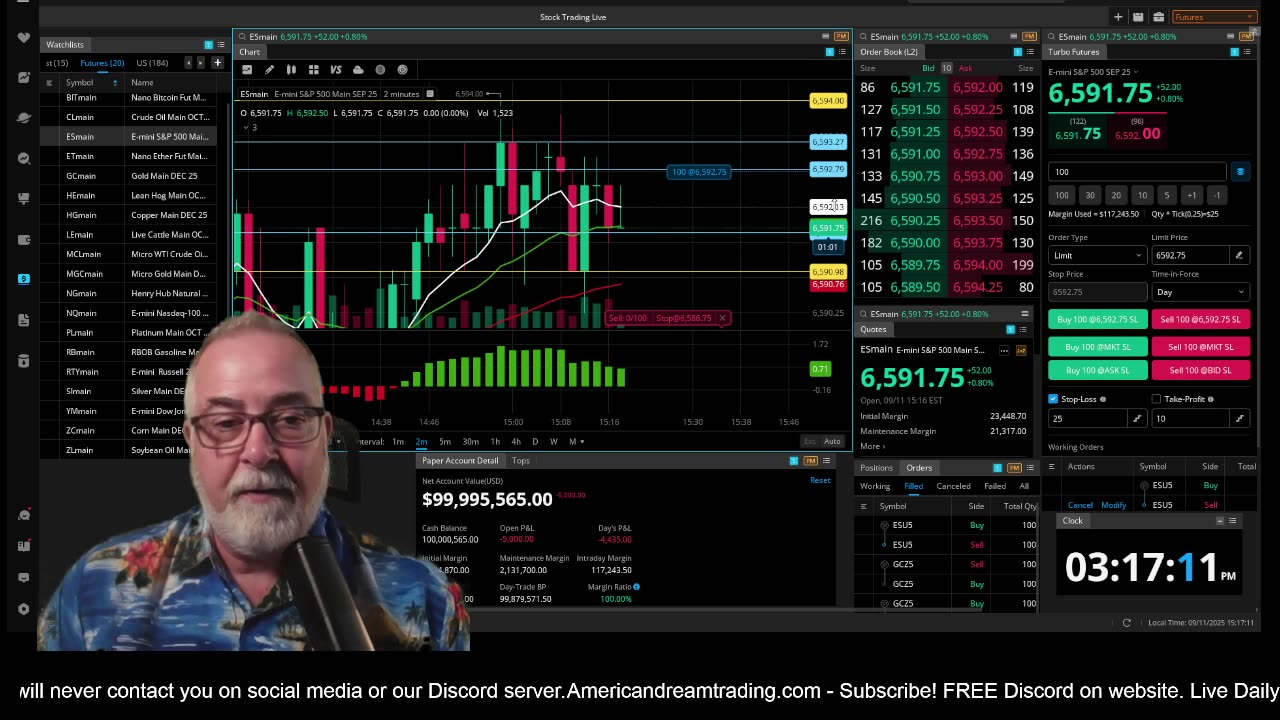The height and width of the screenshot is (720, 1280).
Task: Expand More details in Quotes panel
Action: click(872, 447)
